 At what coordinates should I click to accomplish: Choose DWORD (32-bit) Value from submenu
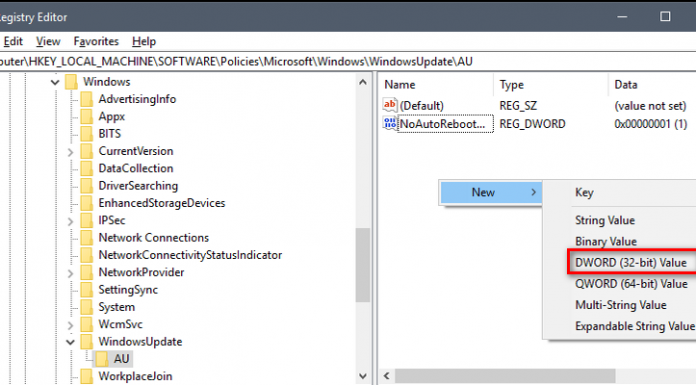click(632, 262)
